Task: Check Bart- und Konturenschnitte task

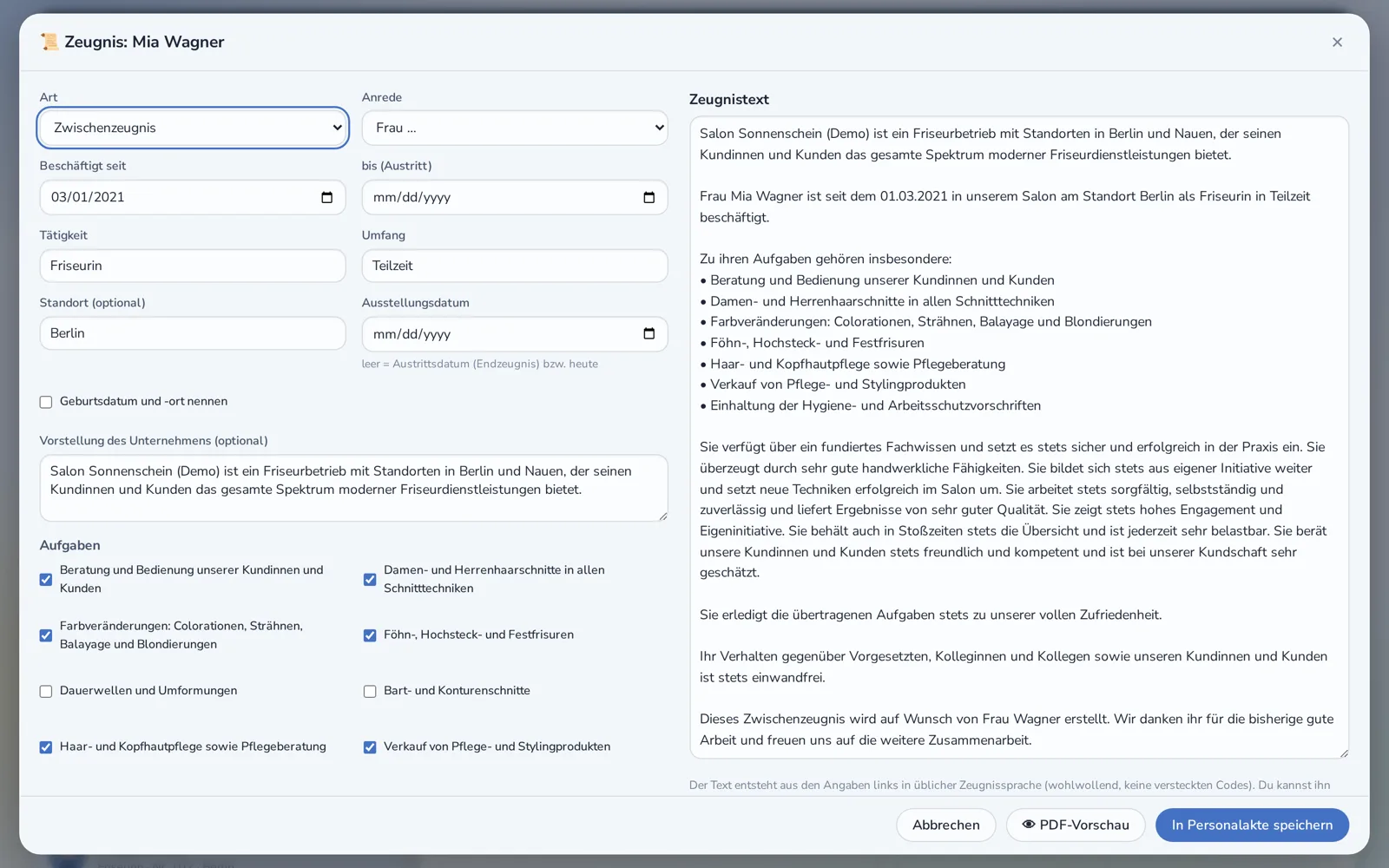Action: (370, 691)
